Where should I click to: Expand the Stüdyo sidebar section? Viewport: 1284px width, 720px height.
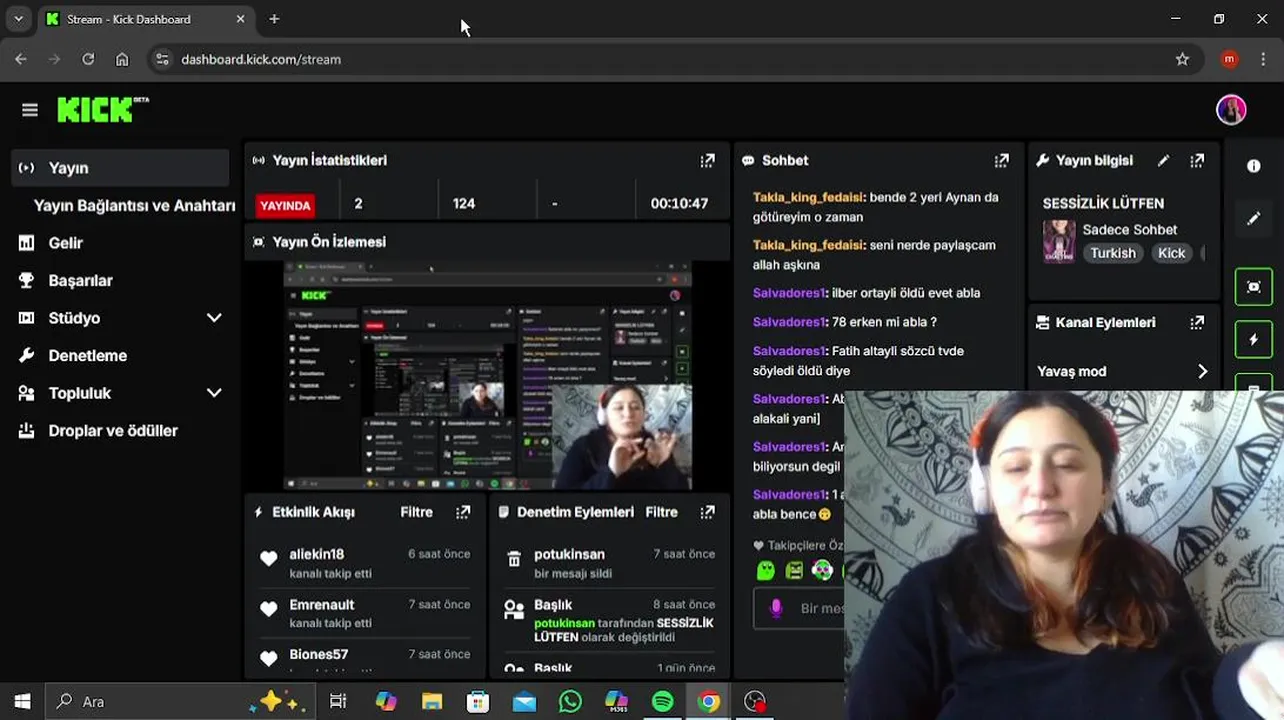tap(214, 318)
